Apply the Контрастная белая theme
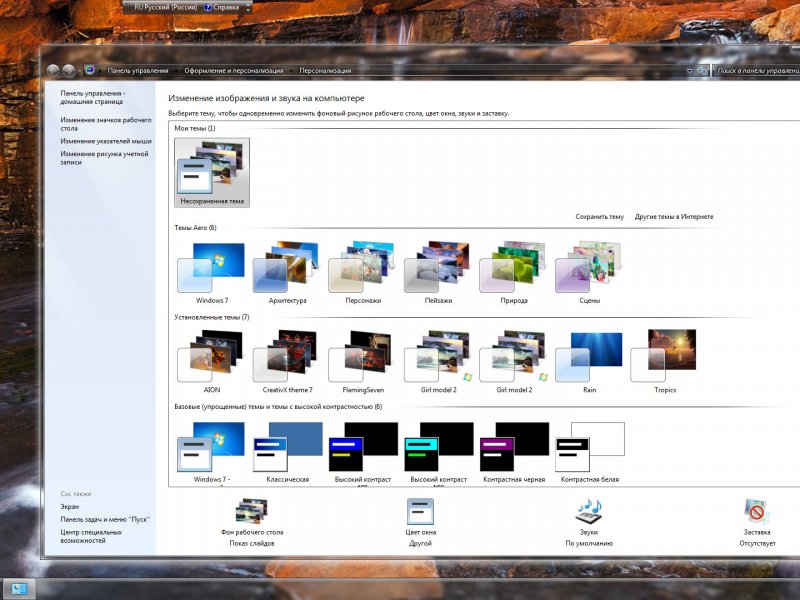 click(x=589, y=452)
